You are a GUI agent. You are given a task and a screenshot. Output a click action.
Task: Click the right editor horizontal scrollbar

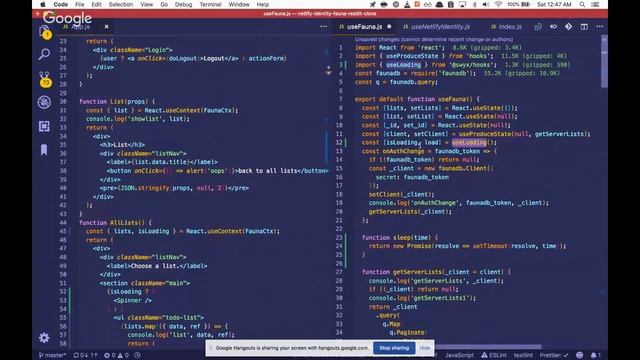(x=488, y=347)
